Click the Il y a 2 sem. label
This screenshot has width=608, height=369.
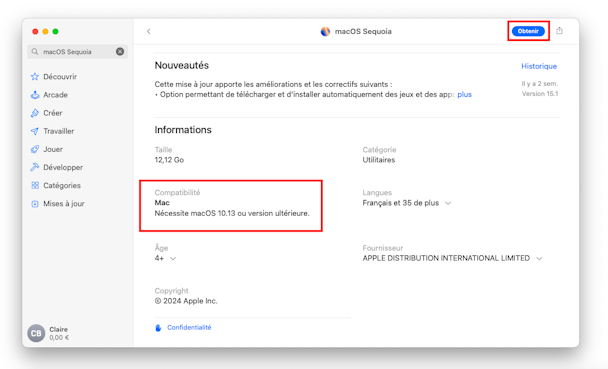tap(540, 84)
